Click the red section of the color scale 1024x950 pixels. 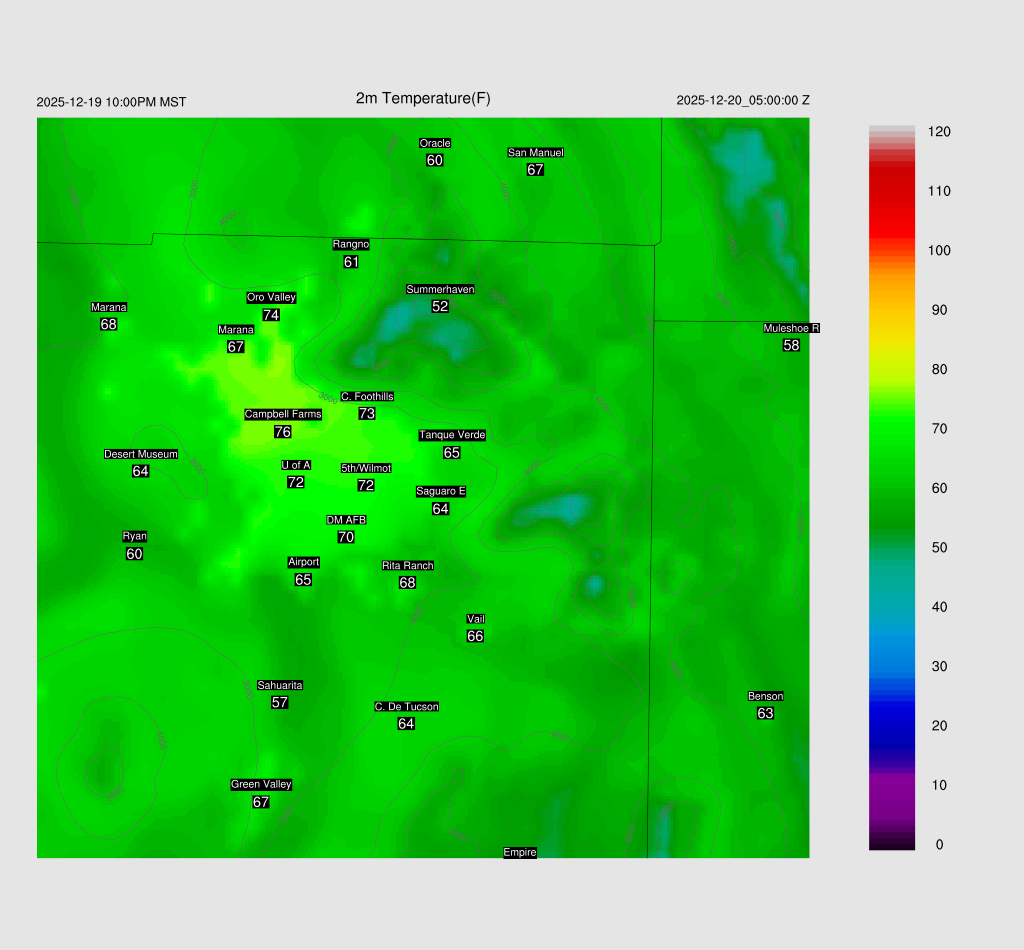pos(892,195)
